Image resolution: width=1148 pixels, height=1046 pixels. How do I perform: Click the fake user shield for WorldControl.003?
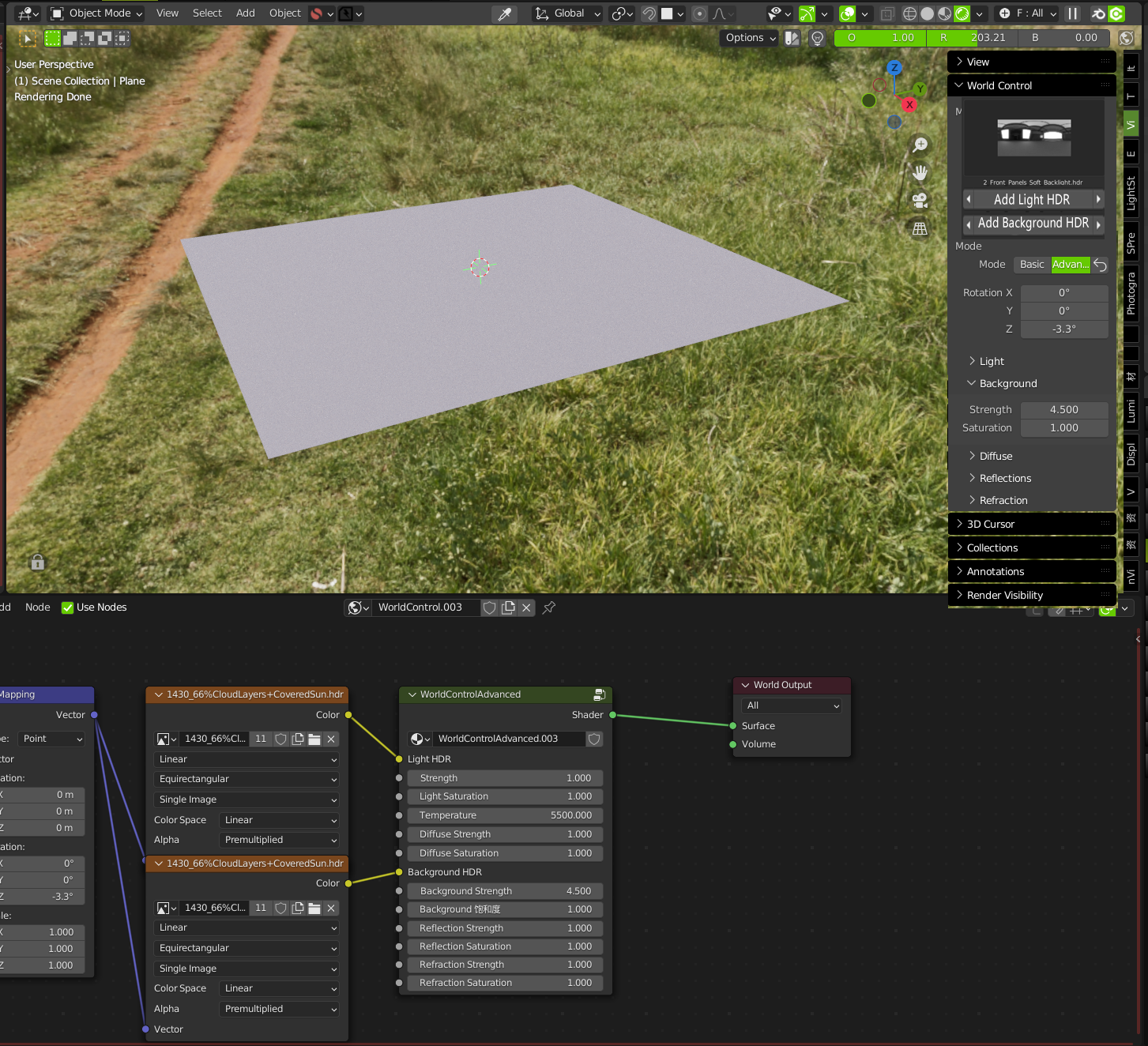pyautogui.click(x=489, y=608)
